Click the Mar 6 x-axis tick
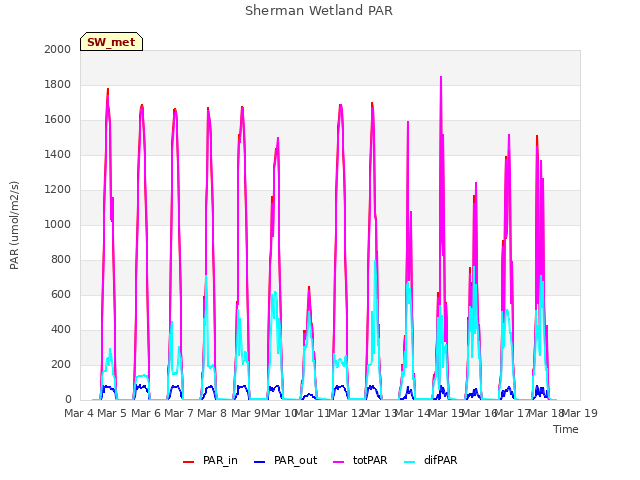The width and height of the screenshot is (640, 480). [146, 413]
